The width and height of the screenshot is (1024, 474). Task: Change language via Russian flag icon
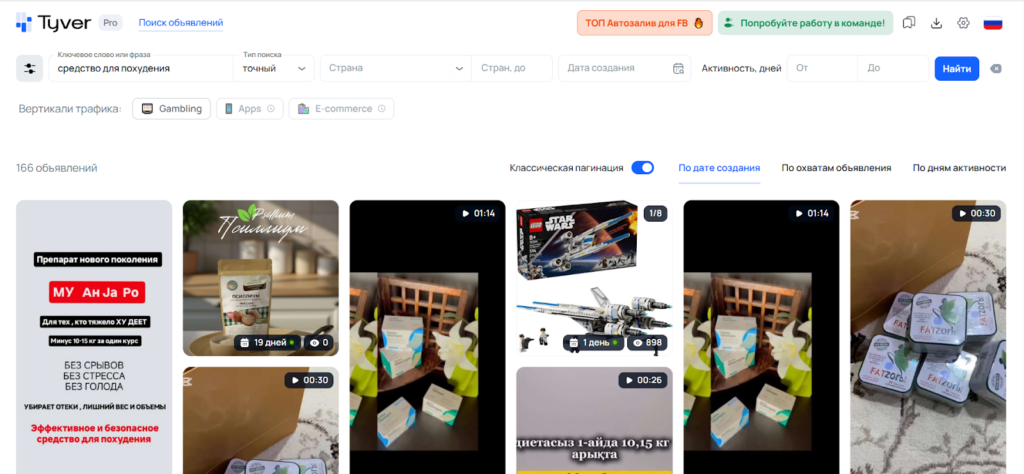993,24
